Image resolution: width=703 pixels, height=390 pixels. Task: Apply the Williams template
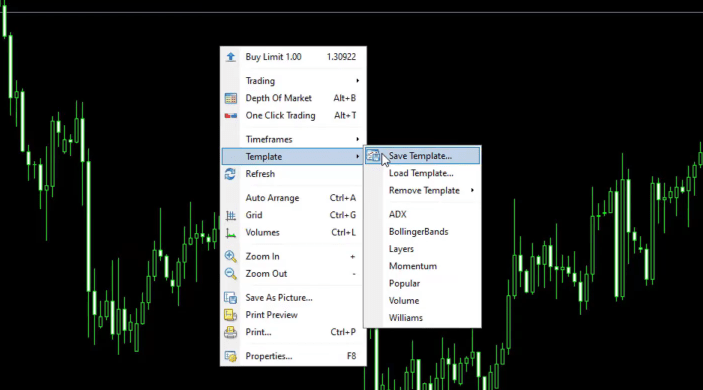(422, 318)
